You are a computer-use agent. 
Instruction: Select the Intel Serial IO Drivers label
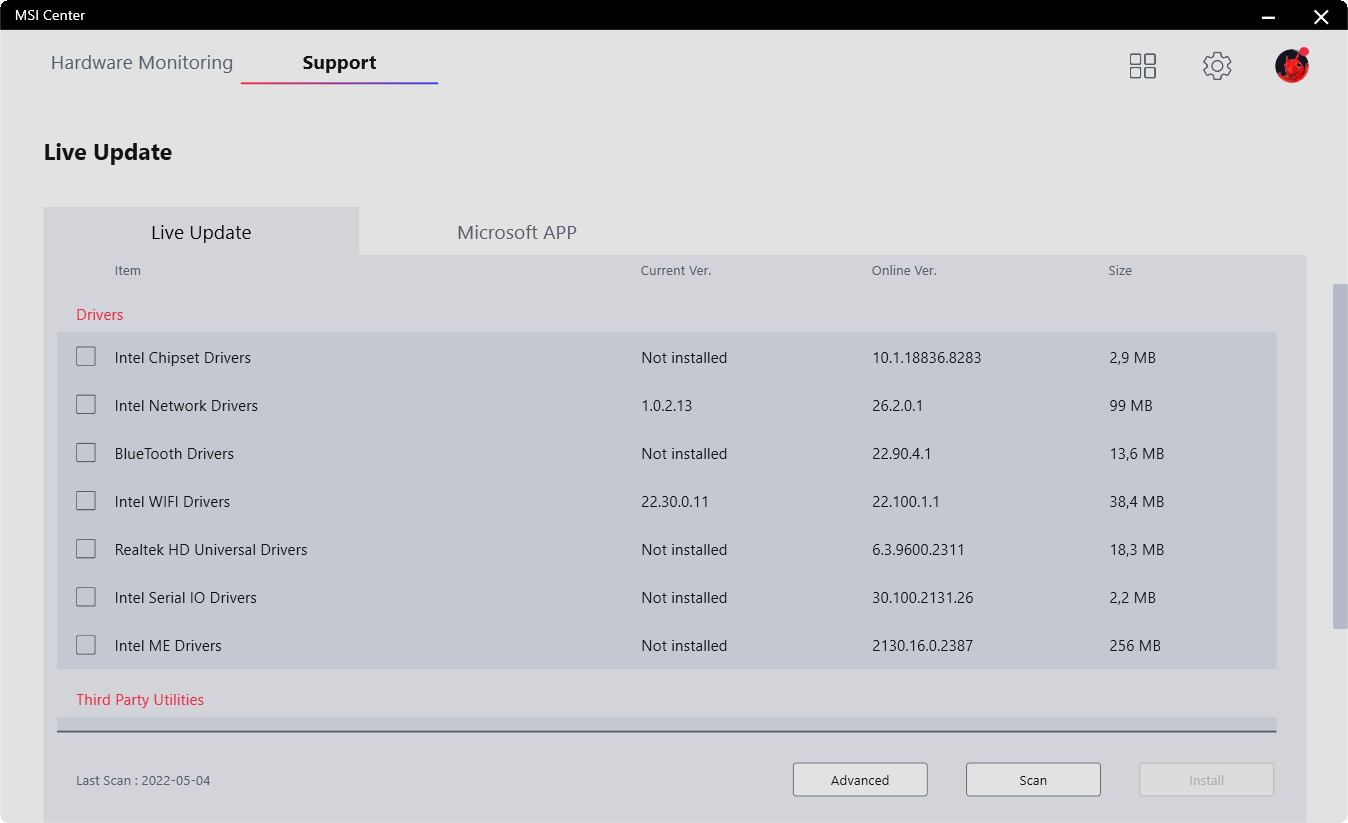coord(186,598)
